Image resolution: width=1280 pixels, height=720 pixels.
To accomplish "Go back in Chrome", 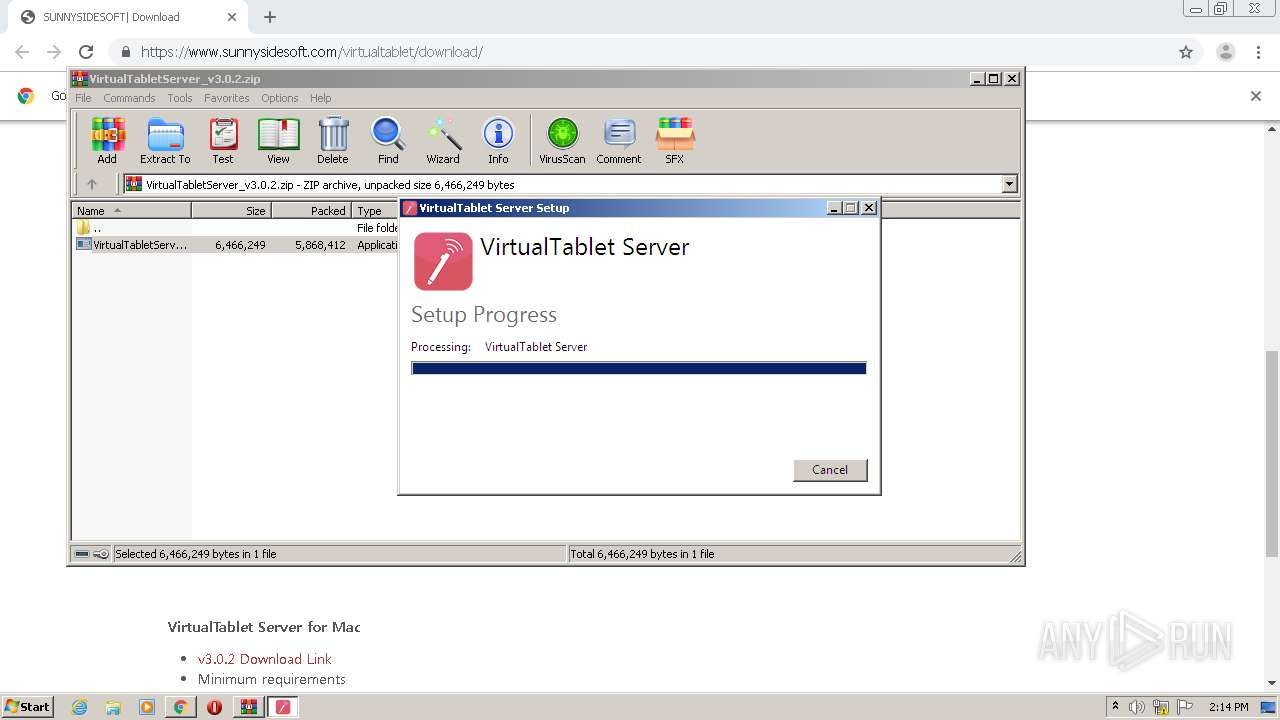I will [x=22, y=52].
